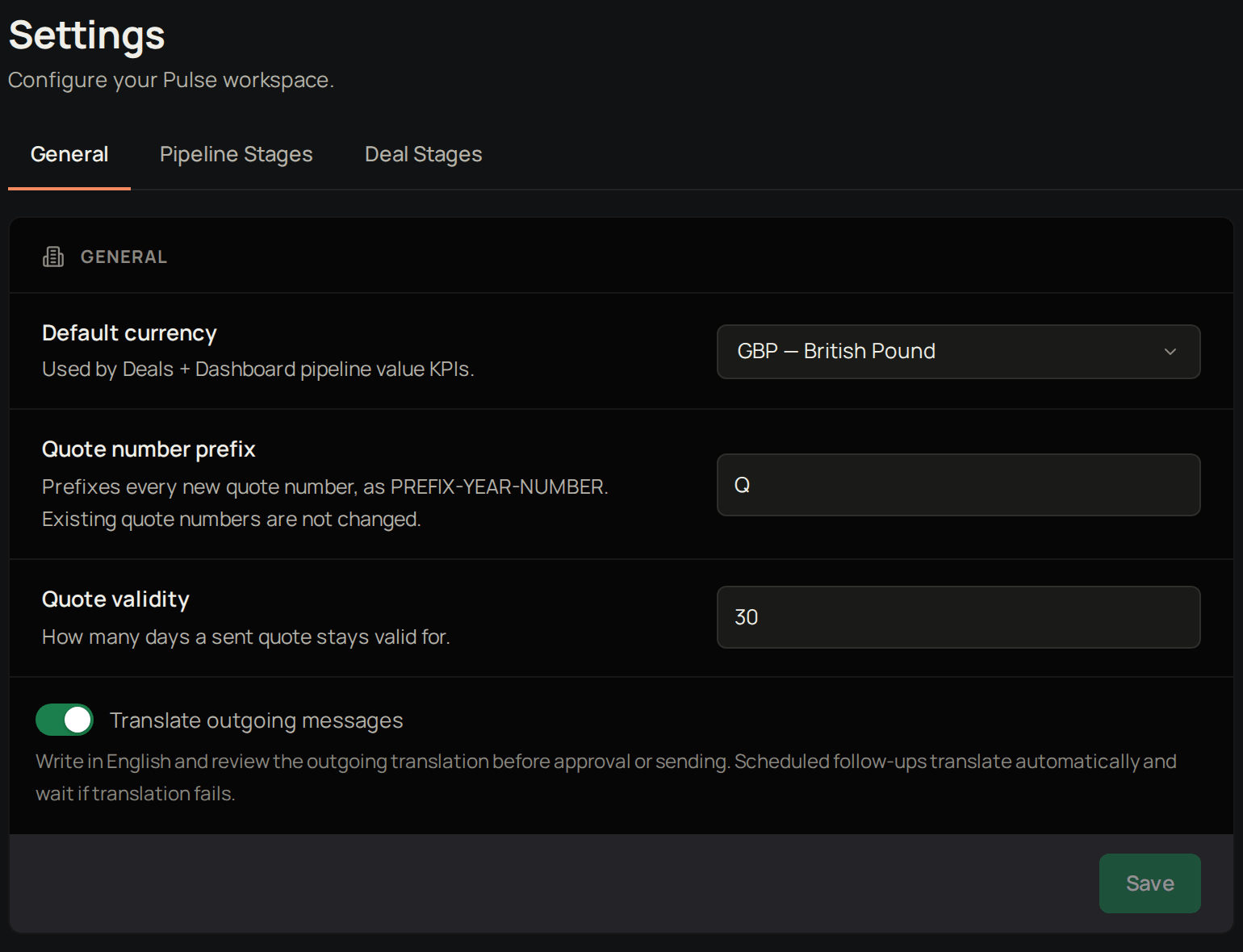Screen dimensions: 1243x952
Task: Click the chevron arrow in currency selector
Action: click(1170, 352)
